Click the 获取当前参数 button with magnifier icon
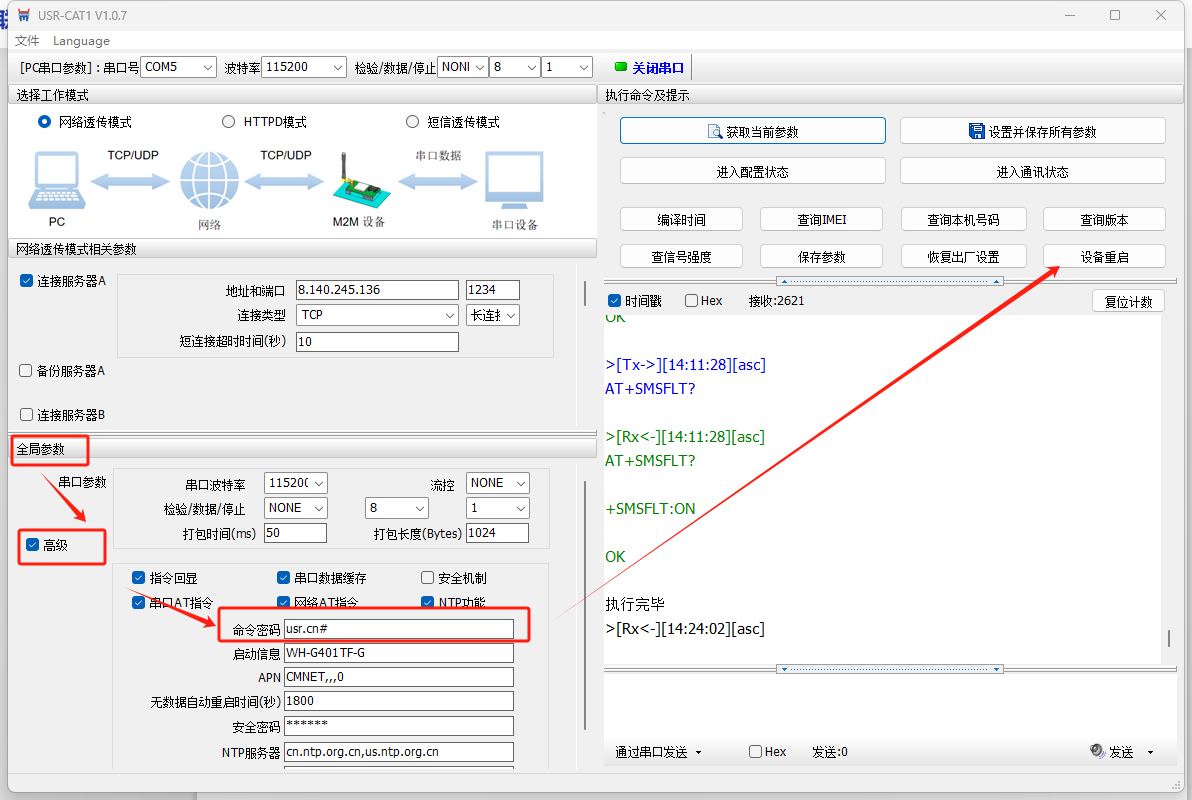This screenshot has width=1192, height=800. (752, 131)
